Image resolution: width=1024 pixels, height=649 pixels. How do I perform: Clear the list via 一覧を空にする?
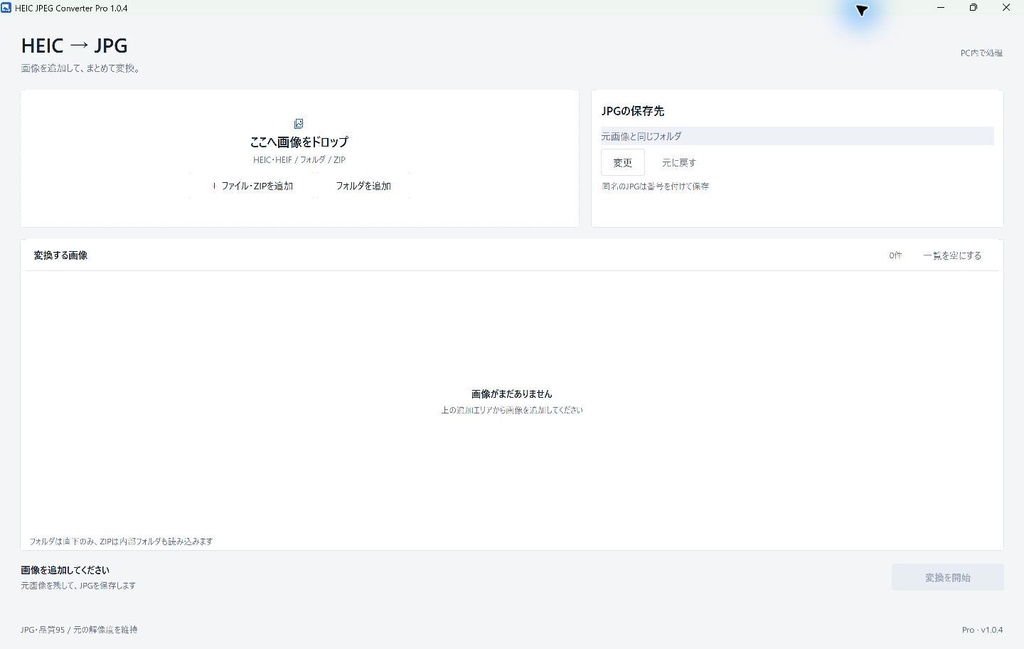click(952, 255)
